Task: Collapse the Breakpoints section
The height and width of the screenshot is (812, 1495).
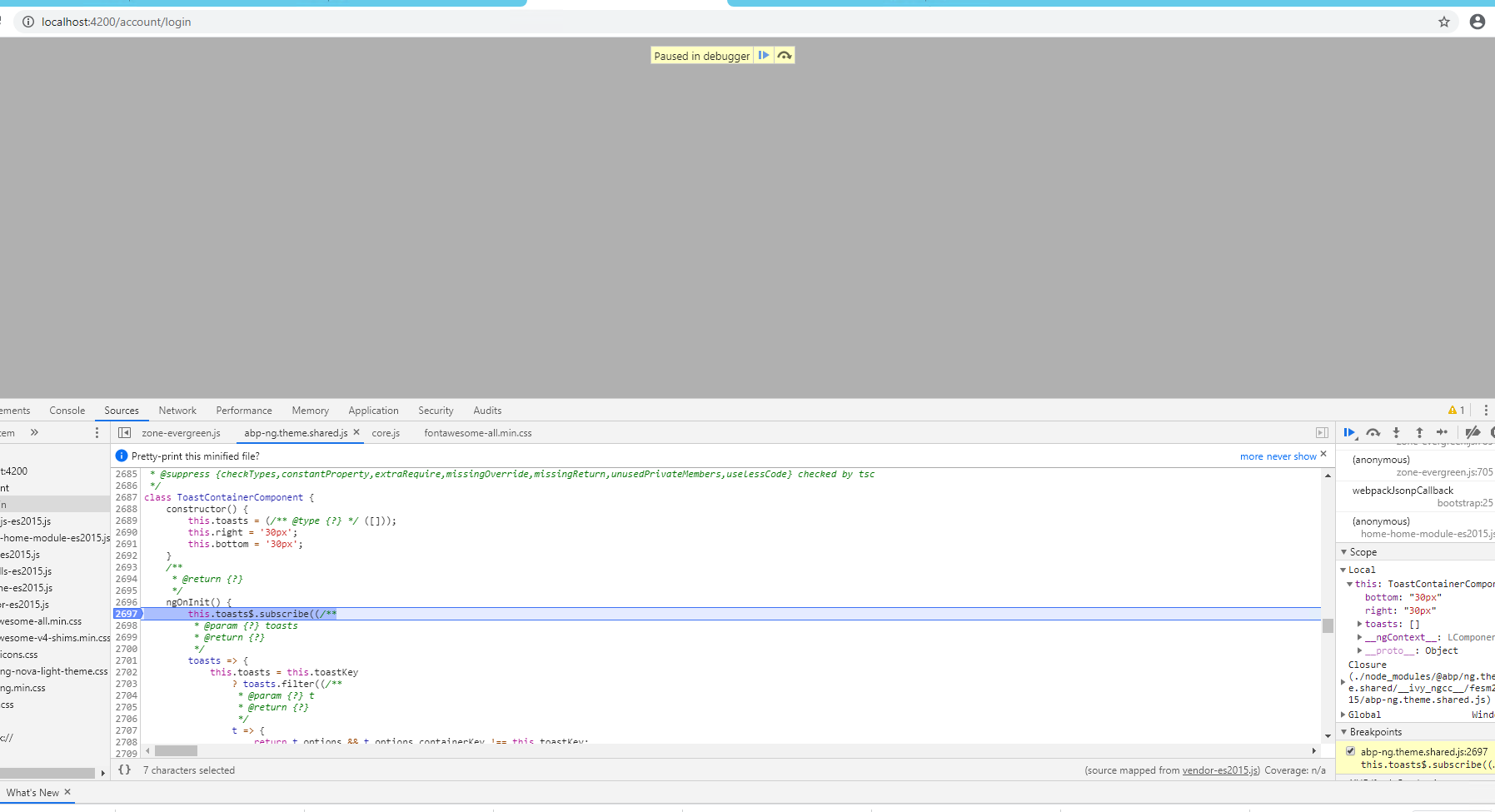Action: [1344, 731]
